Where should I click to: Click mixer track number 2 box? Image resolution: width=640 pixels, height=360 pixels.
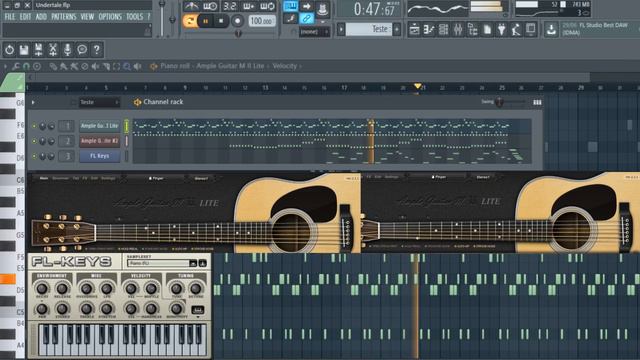coord(67,141)
